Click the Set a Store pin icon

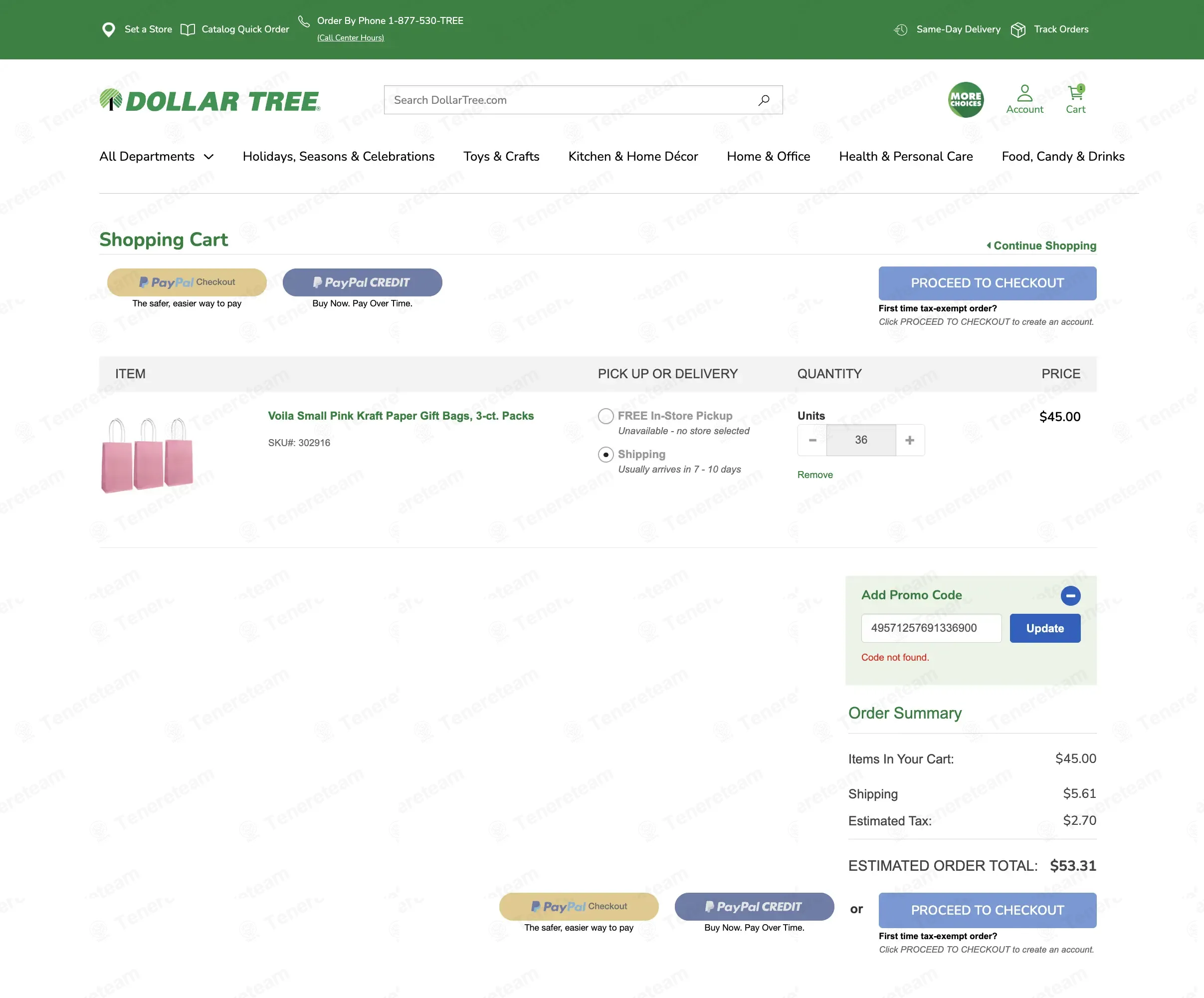click(108, 29)
